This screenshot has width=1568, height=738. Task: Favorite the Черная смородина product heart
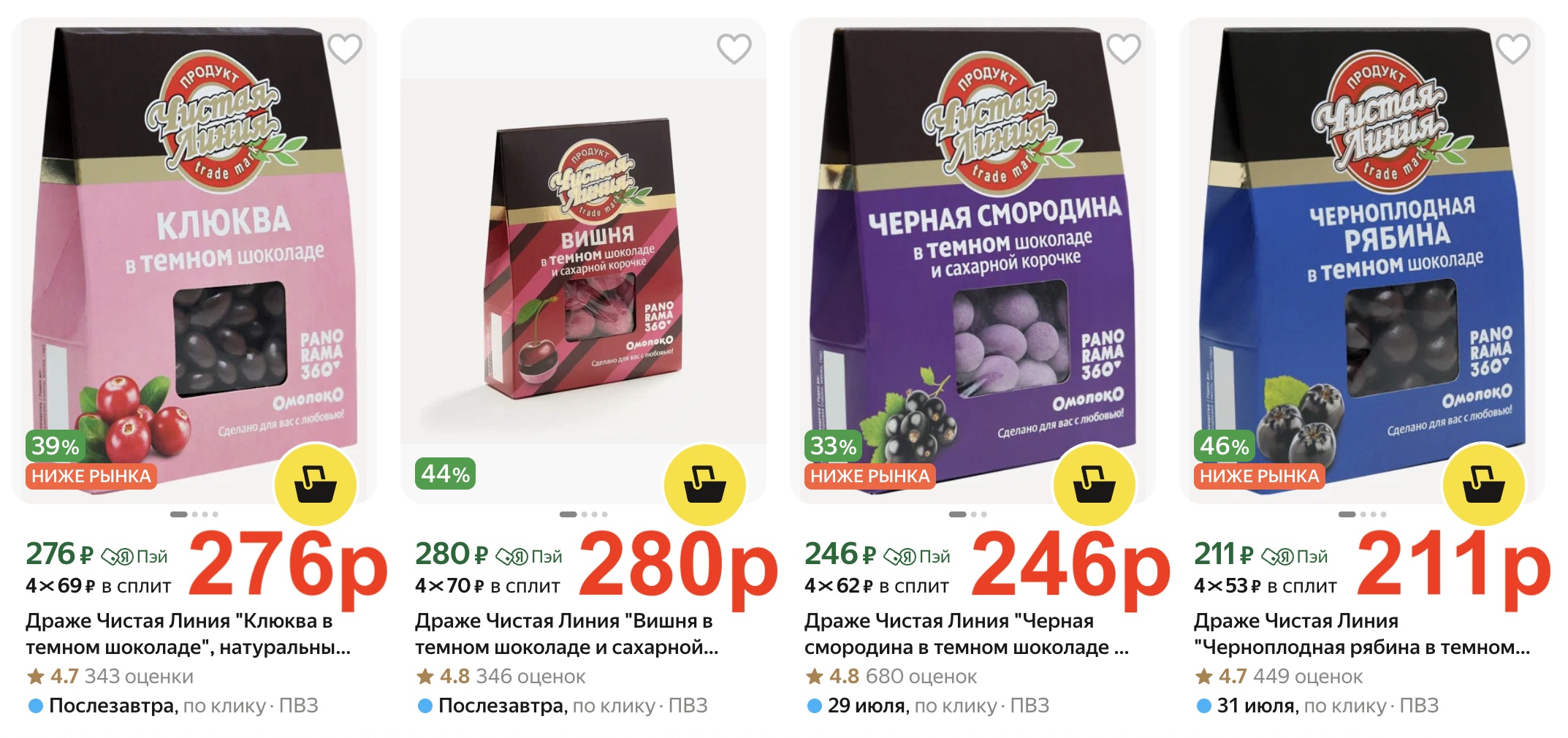click(1124, 49)
